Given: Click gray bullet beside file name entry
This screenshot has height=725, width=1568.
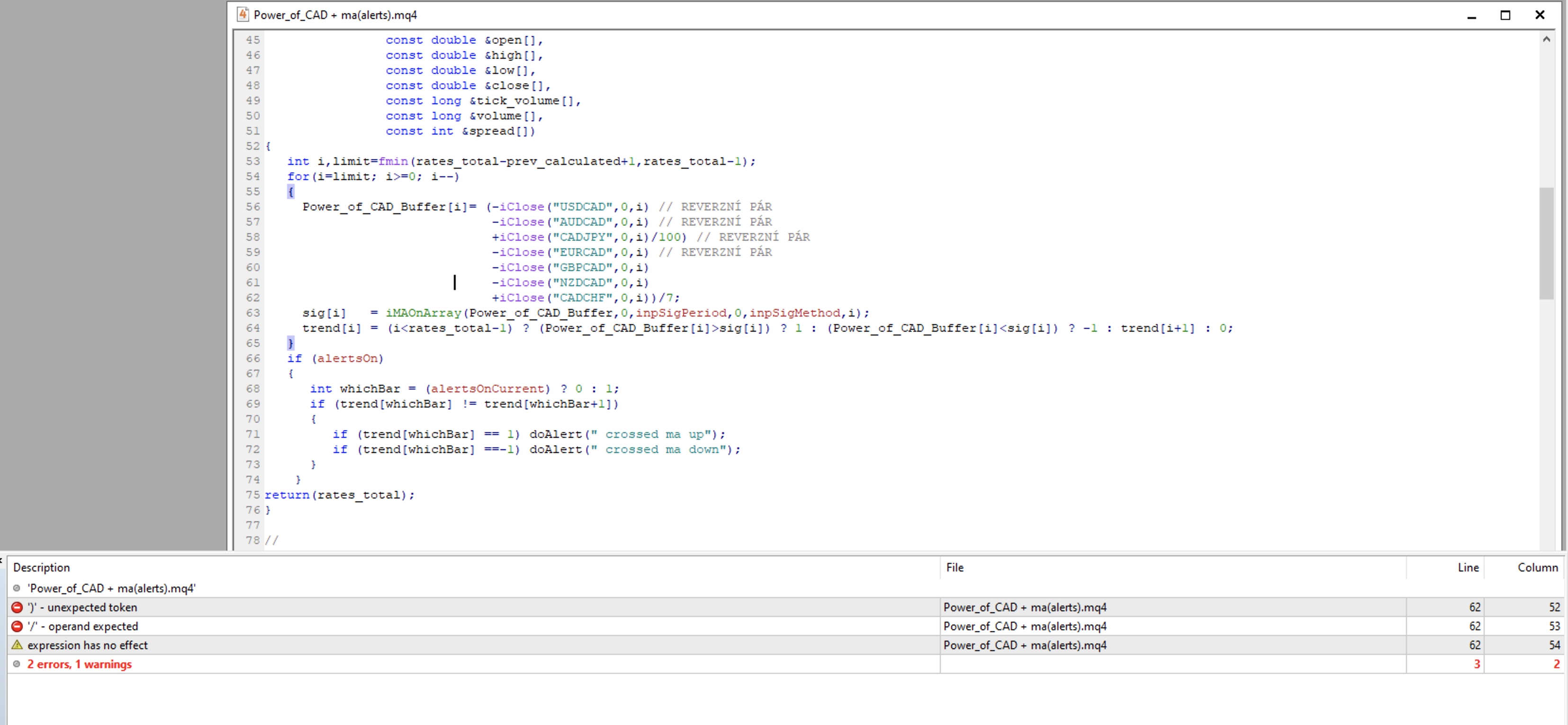Looking at the screenshot, I should pyautogui.click(x=17, y=588).
